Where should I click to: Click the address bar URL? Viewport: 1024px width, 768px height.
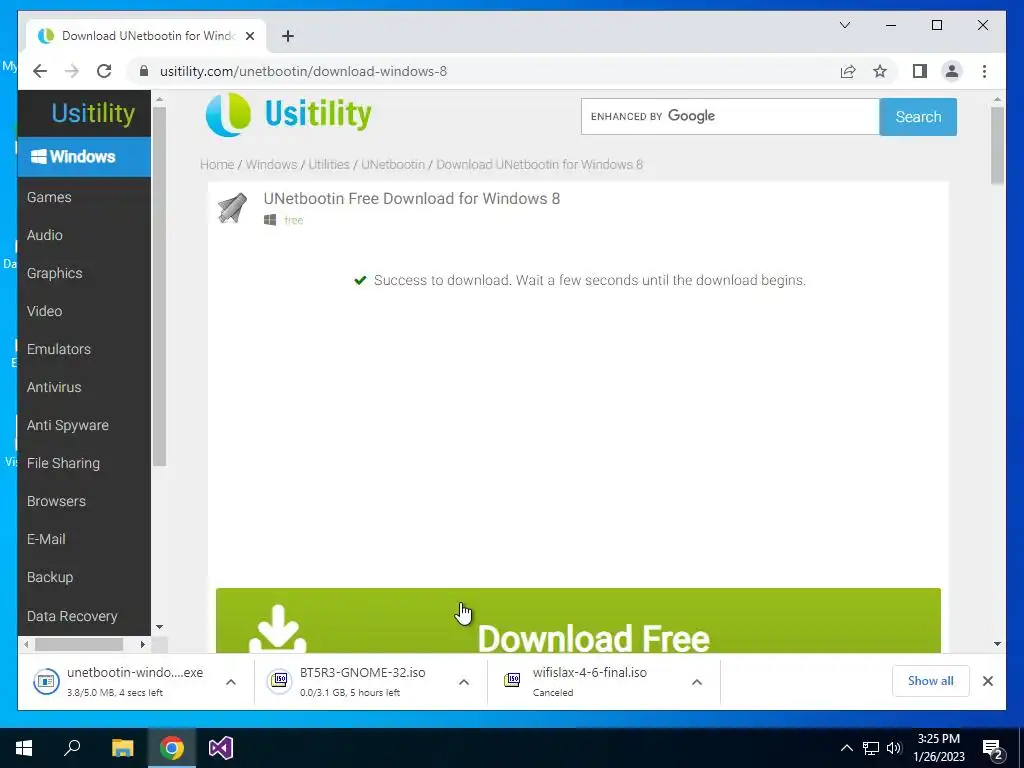(303, 71)
